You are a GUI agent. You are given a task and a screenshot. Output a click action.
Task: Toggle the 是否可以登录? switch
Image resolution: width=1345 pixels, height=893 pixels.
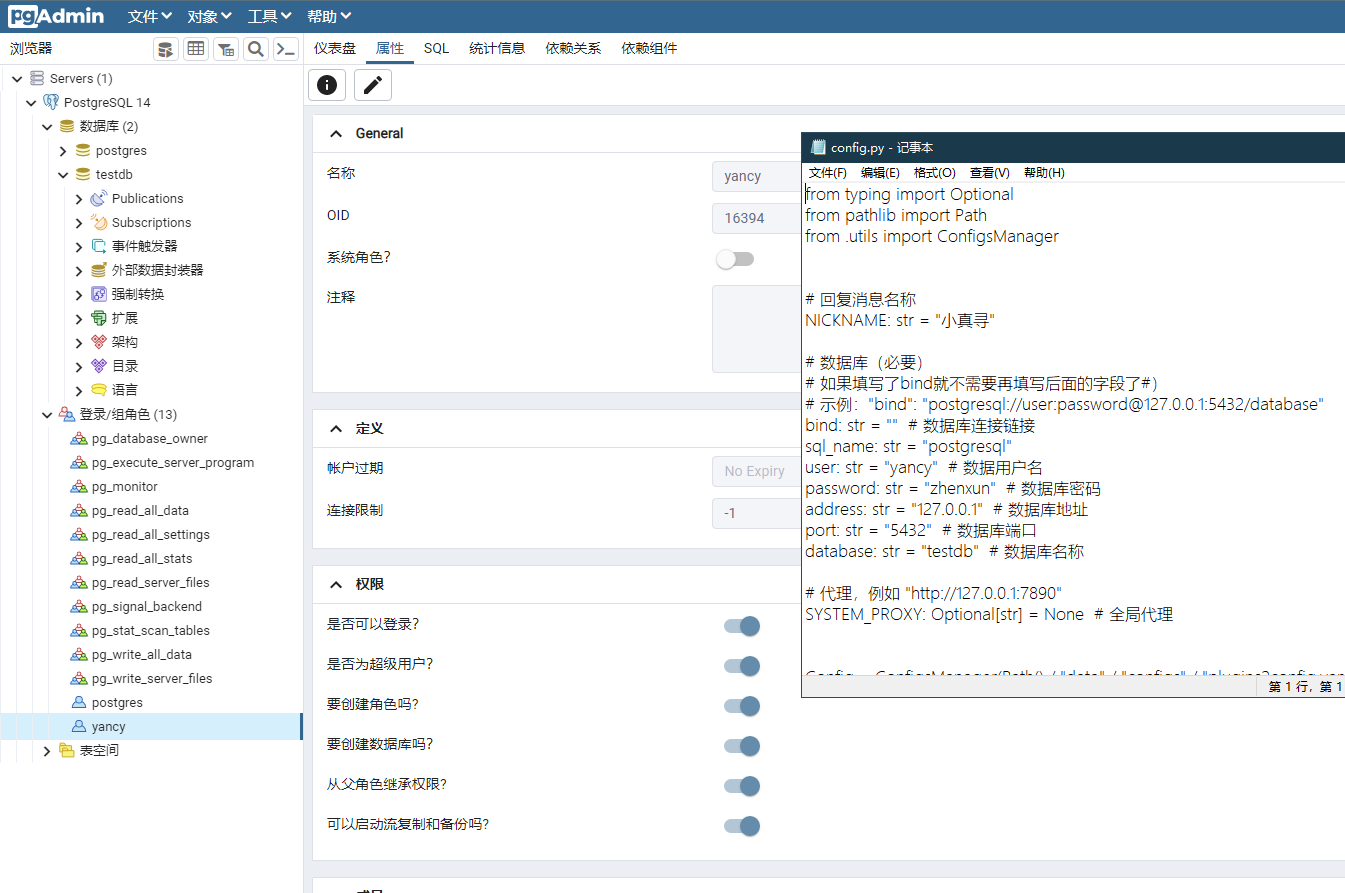[x=742, y=626]
